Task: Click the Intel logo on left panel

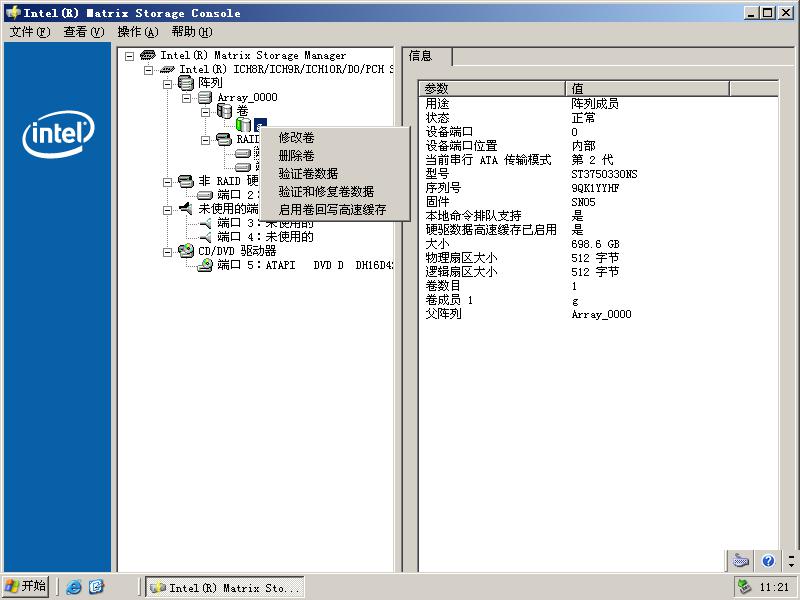Action: 58,134
